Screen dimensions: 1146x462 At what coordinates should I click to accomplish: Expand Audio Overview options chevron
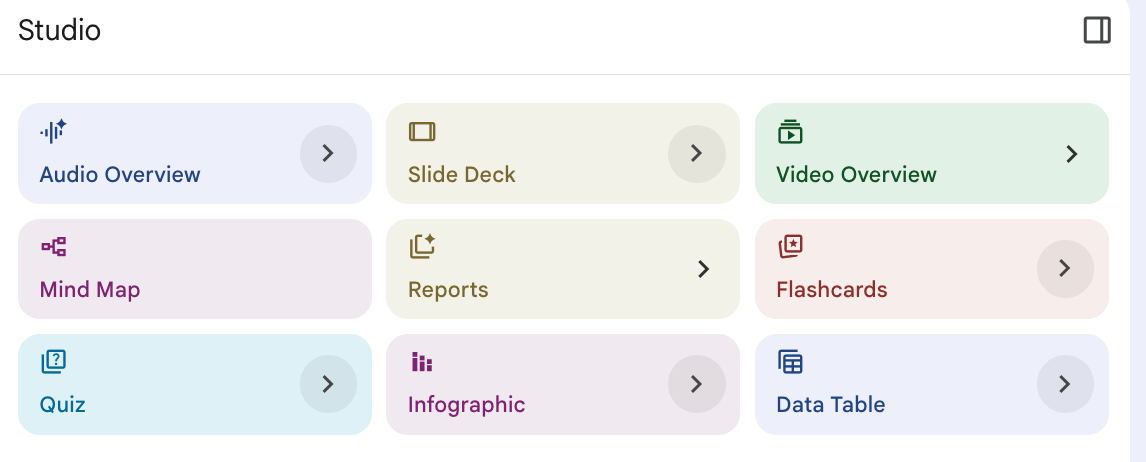pyautogui.click(x=328, y=153)
